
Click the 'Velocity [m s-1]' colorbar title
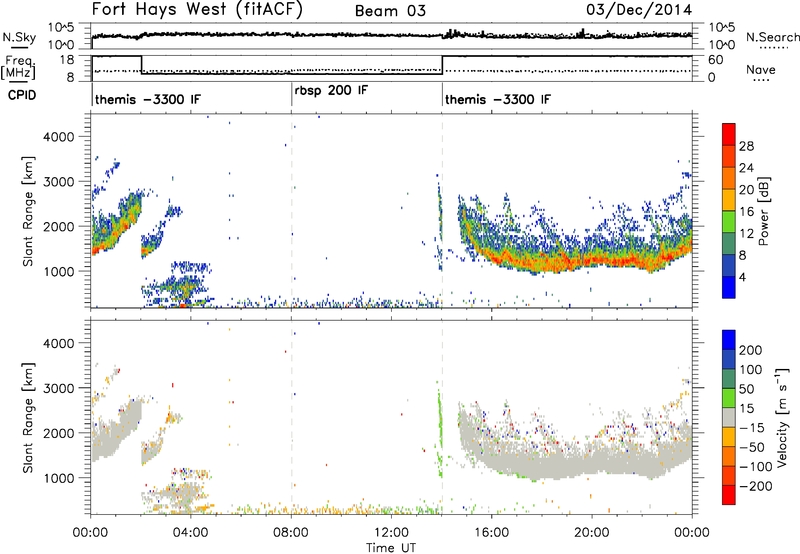tap(782, 417)
